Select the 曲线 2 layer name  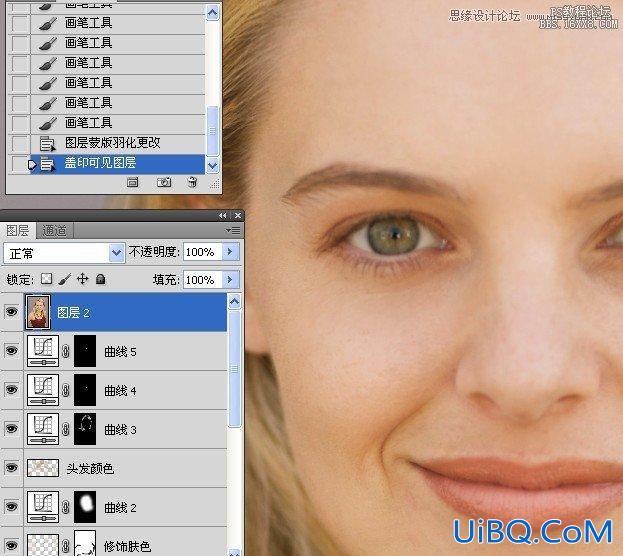click(120, 507)
